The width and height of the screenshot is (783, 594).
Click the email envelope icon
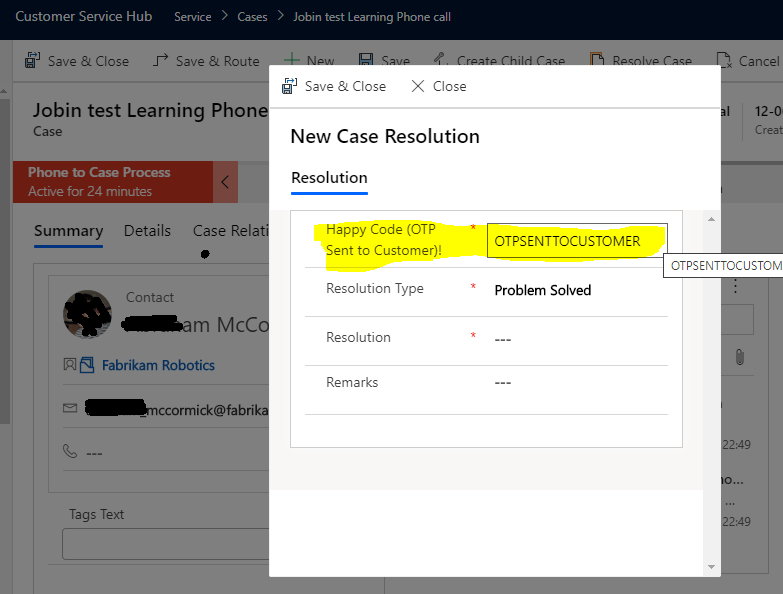70,408
